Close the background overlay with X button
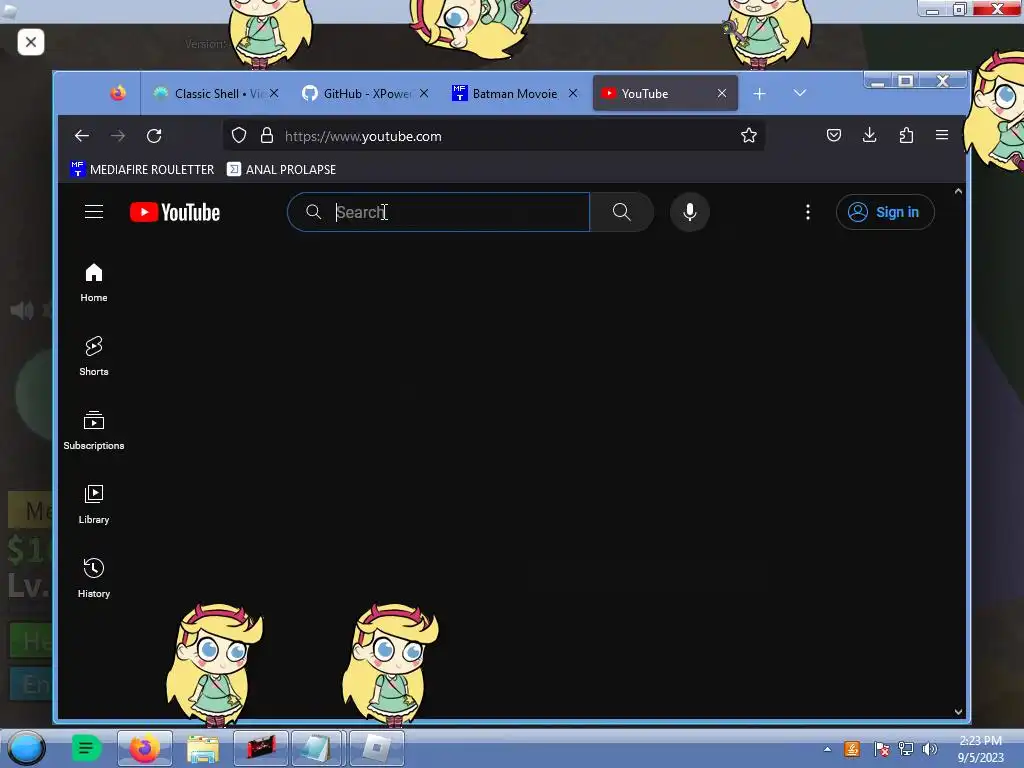 pos(31,42)
